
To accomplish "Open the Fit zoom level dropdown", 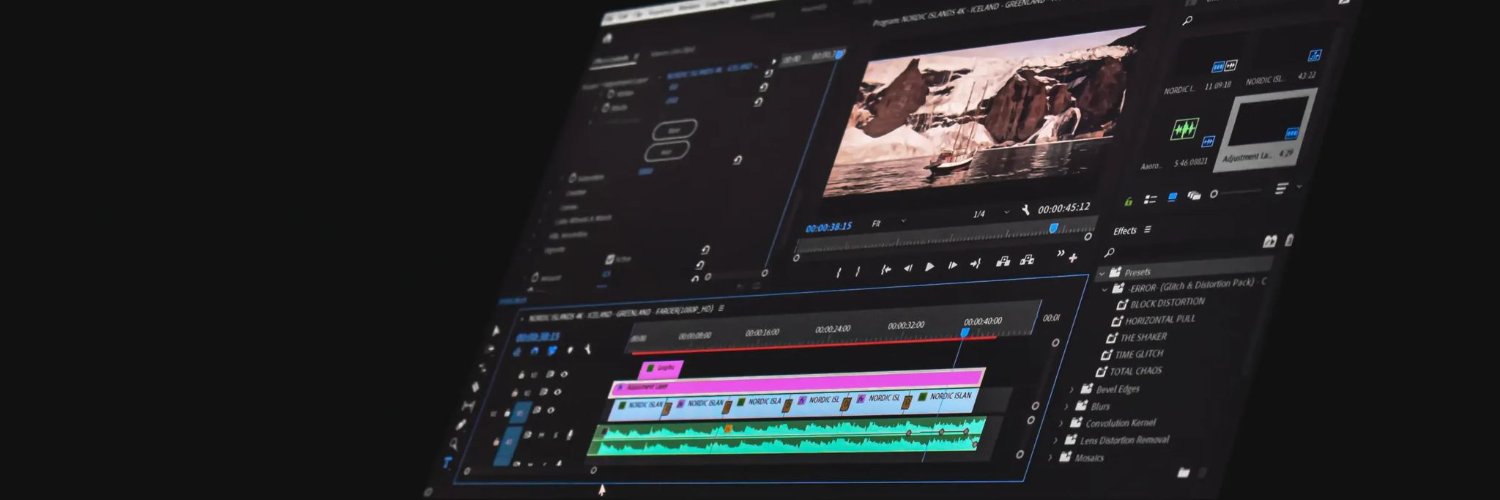I will (888, 222).
